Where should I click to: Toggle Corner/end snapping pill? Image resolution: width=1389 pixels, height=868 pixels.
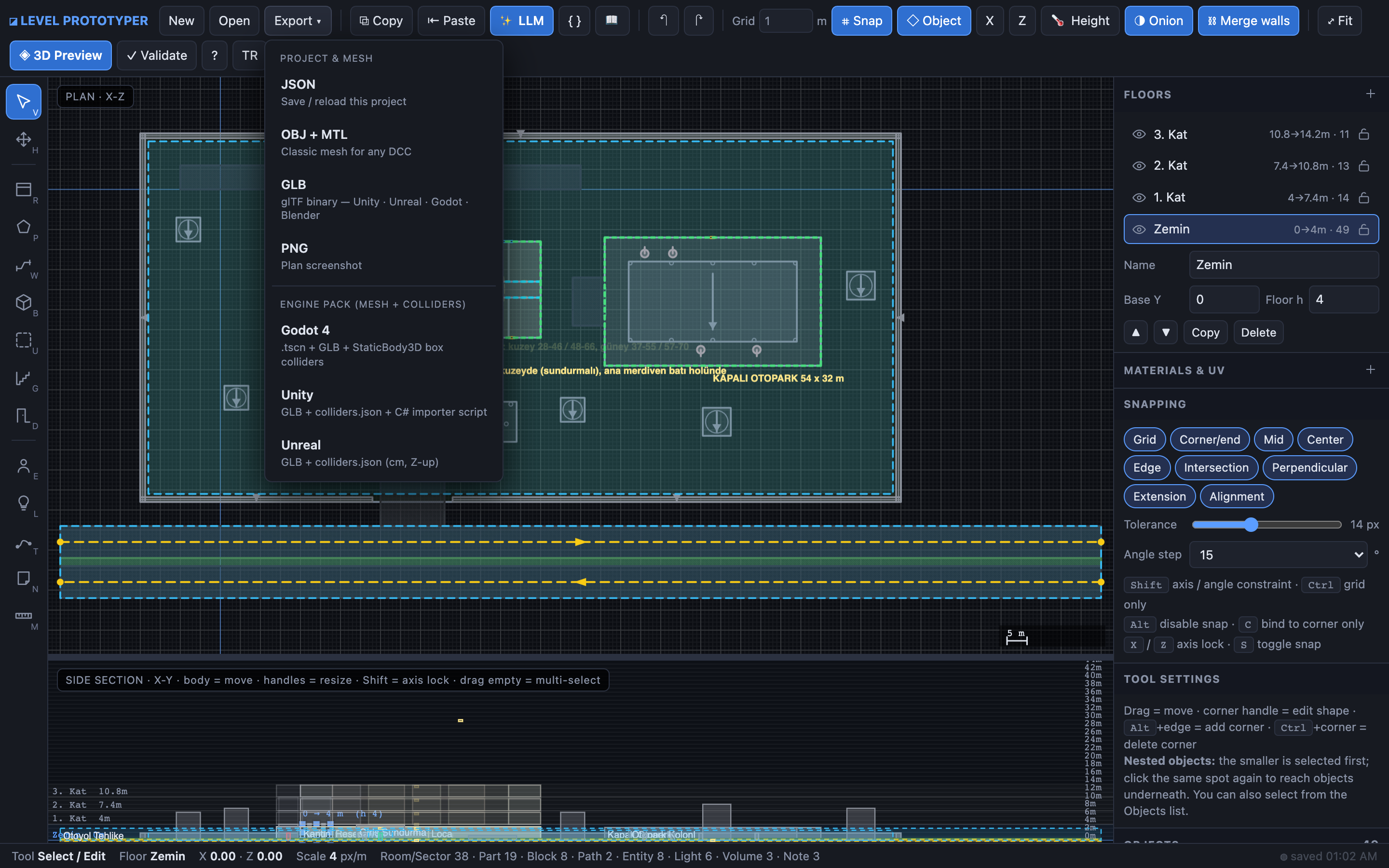(1210, 439)
